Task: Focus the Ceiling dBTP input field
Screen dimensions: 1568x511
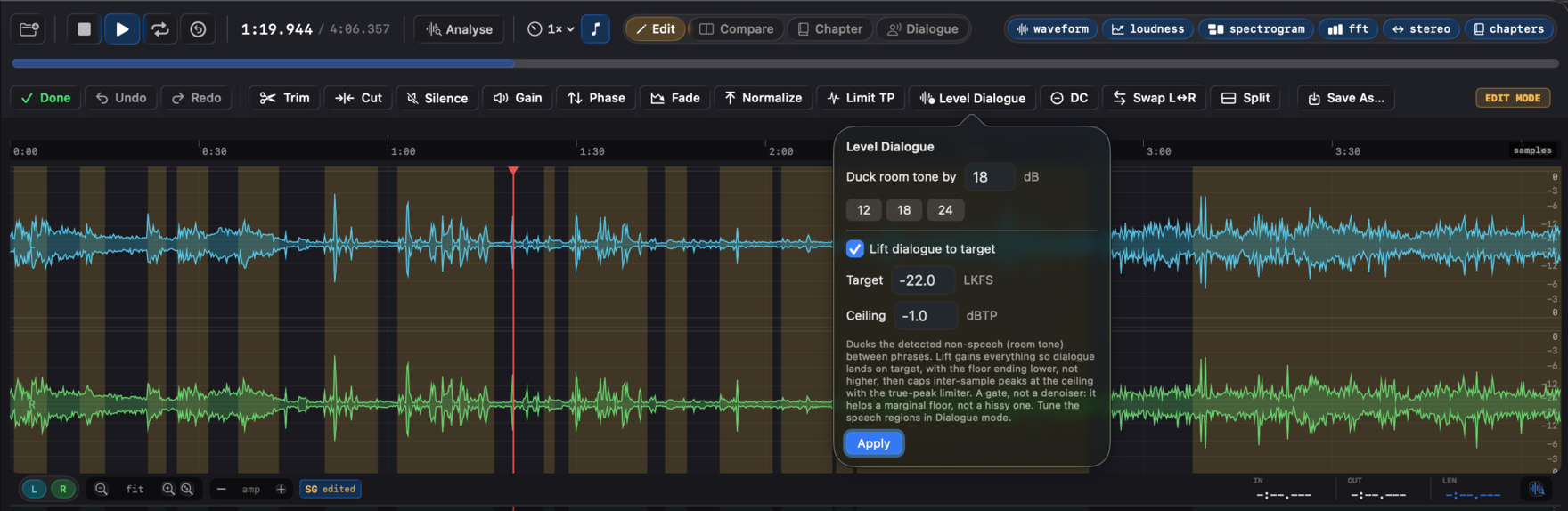Action: coord(926,316)
